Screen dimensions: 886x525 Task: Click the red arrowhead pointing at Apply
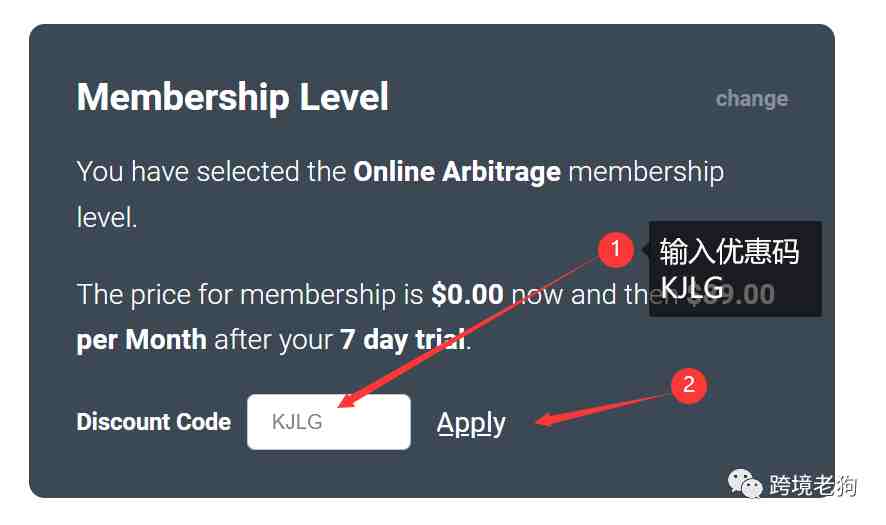point(547,419)
